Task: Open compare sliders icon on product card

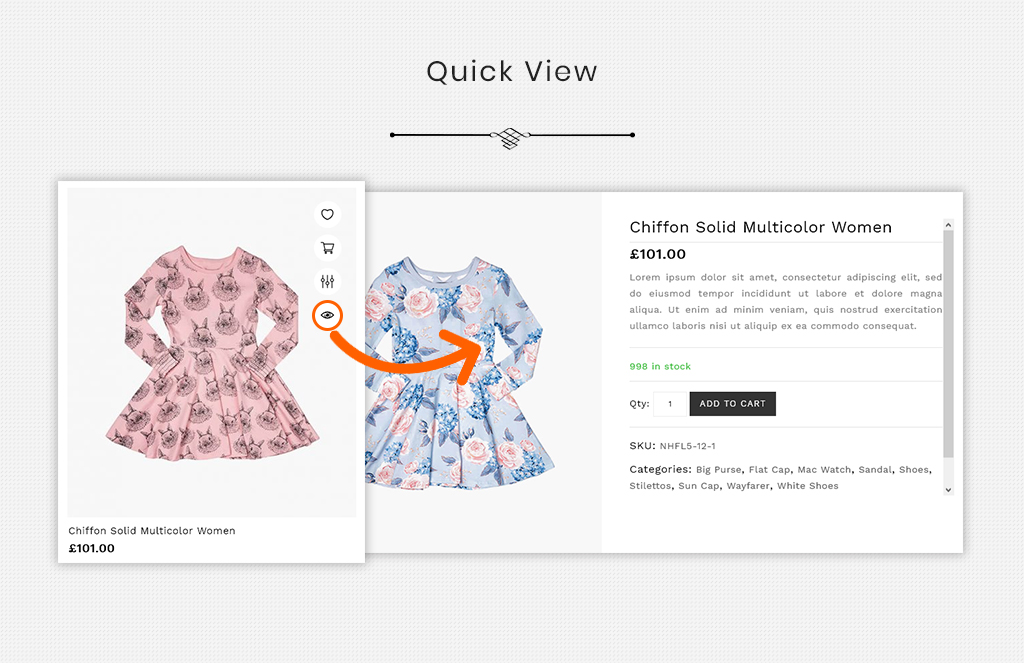Action: pyautogui.click(x=327, y=282)
